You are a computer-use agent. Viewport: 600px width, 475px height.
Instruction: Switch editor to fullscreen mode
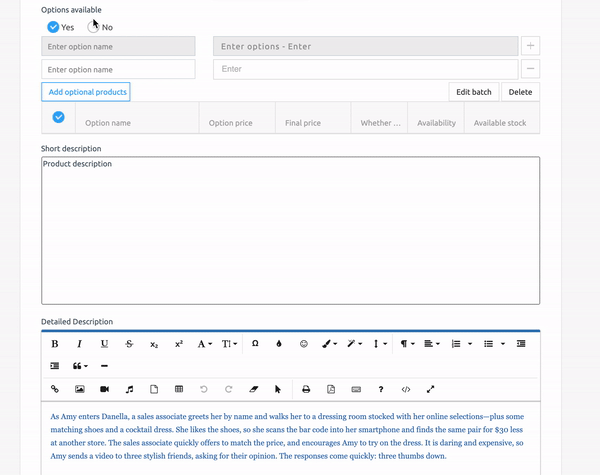pos(431,389)
